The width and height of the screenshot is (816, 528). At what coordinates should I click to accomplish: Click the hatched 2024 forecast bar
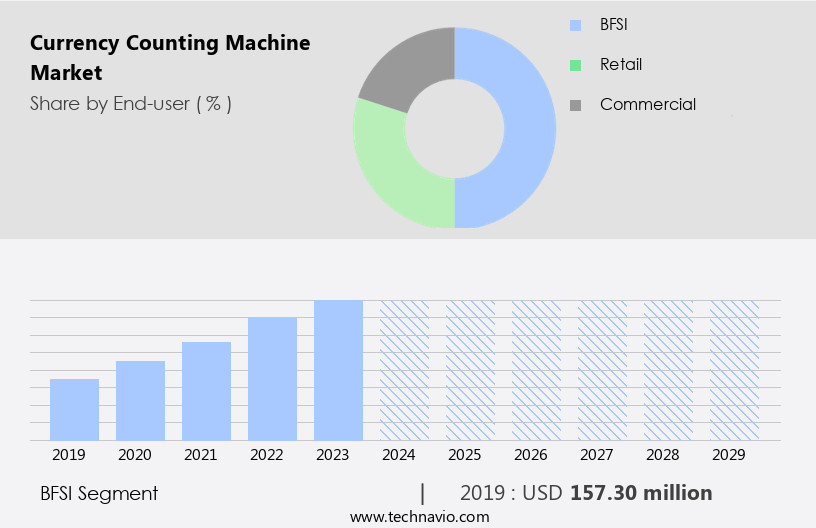(x=404, y=370)
